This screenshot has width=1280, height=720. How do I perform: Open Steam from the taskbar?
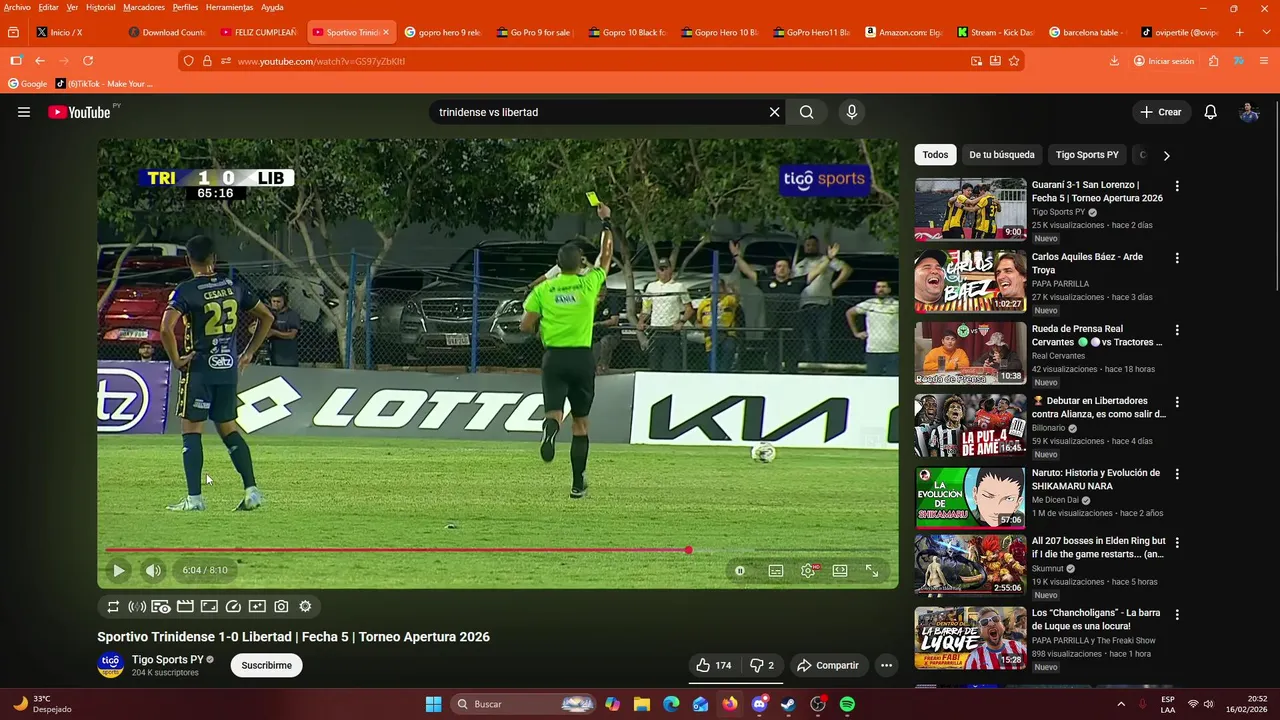point(788,704)
